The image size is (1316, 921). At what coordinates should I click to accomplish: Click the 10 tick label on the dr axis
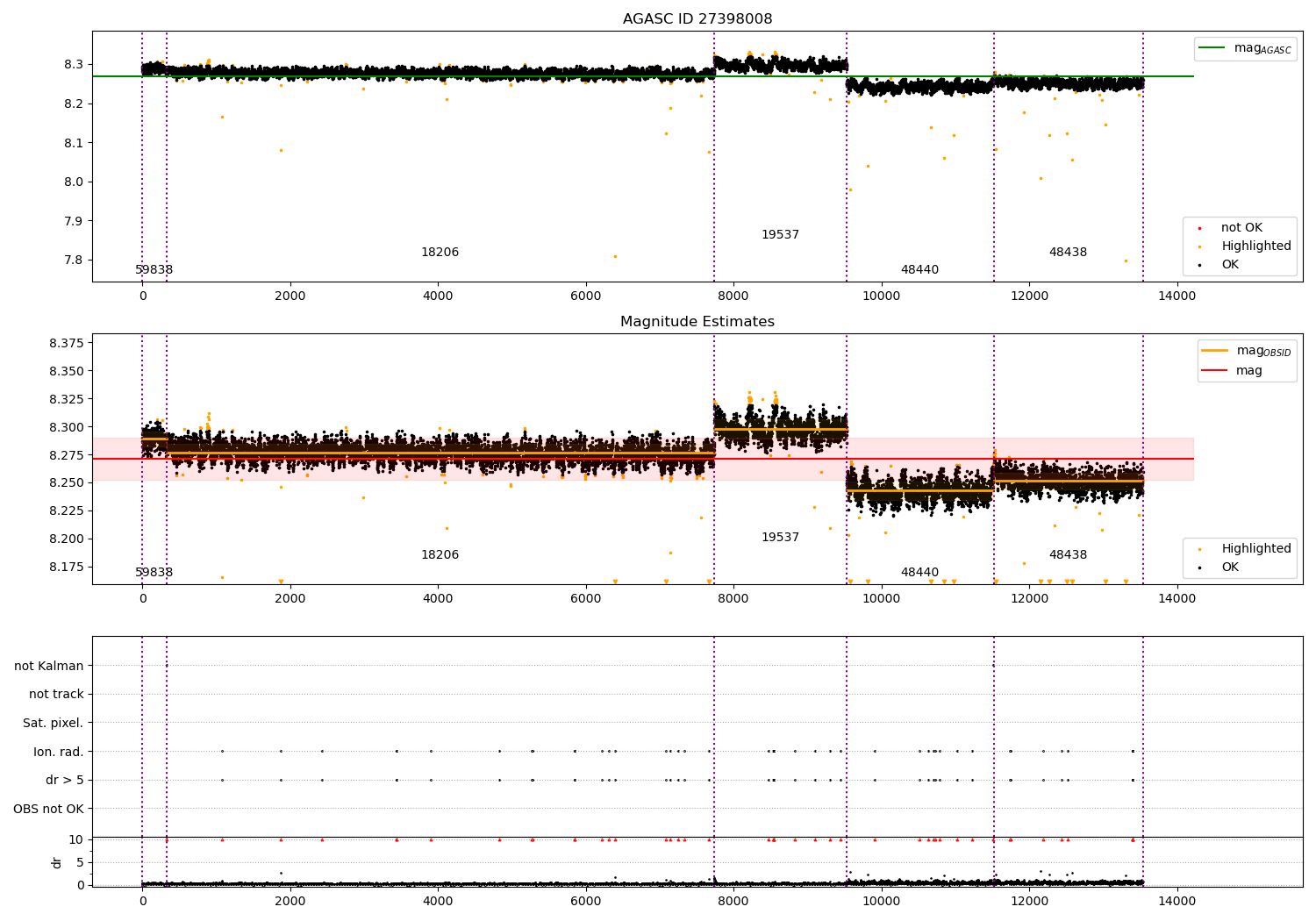click(x=76, y=840)
